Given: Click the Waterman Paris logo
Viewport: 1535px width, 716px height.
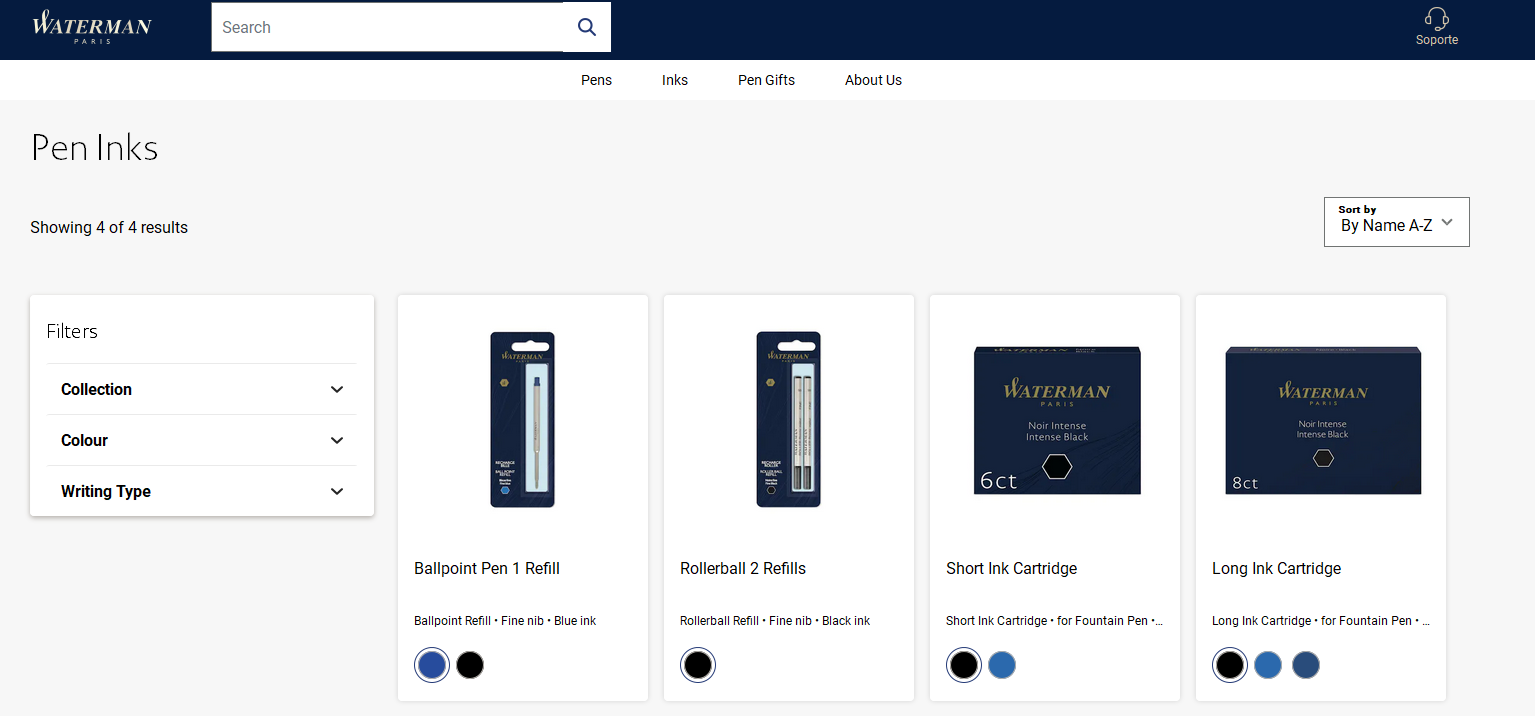Looking at the screenshot, I should [92, 27].
